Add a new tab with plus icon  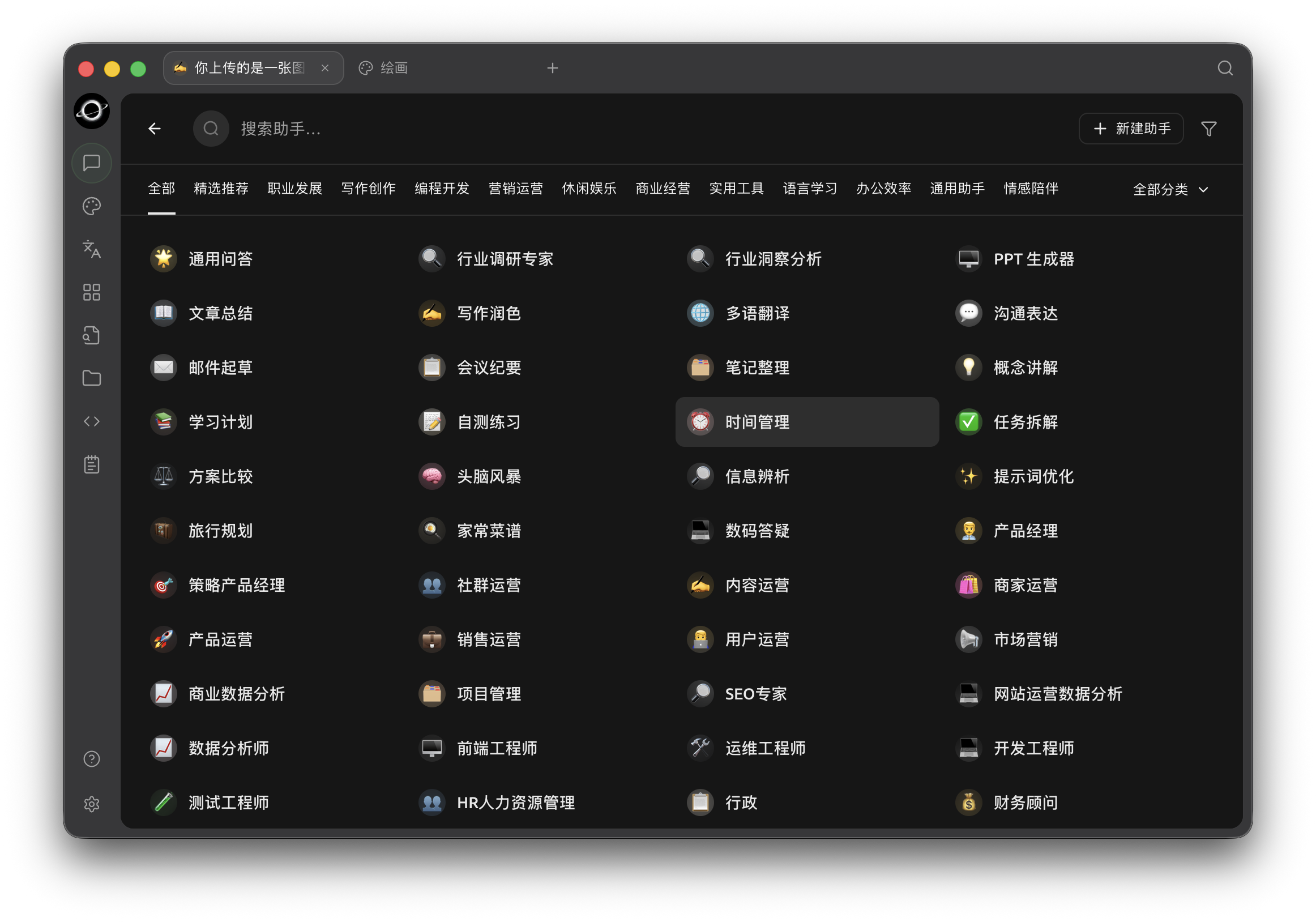pos(553,68)
